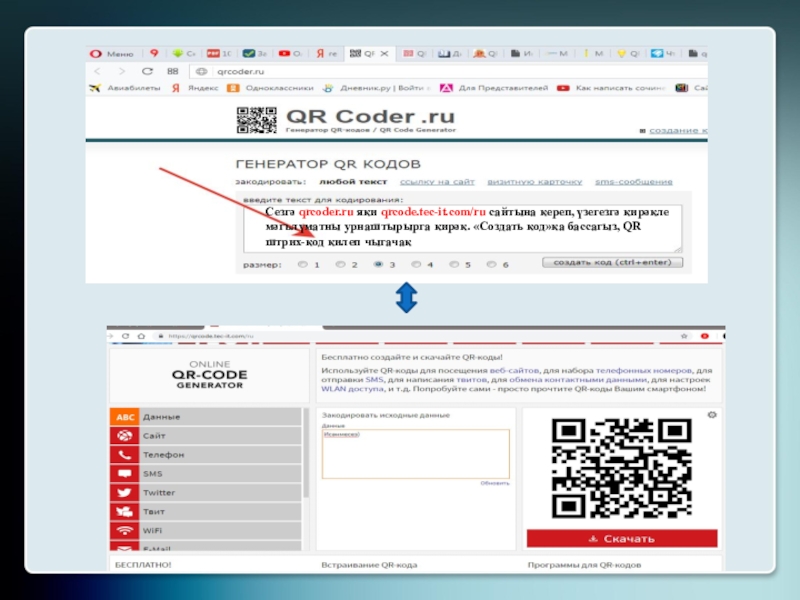
Task: Focus the qrcoder.ru address field
Action: tap(449, 71)
